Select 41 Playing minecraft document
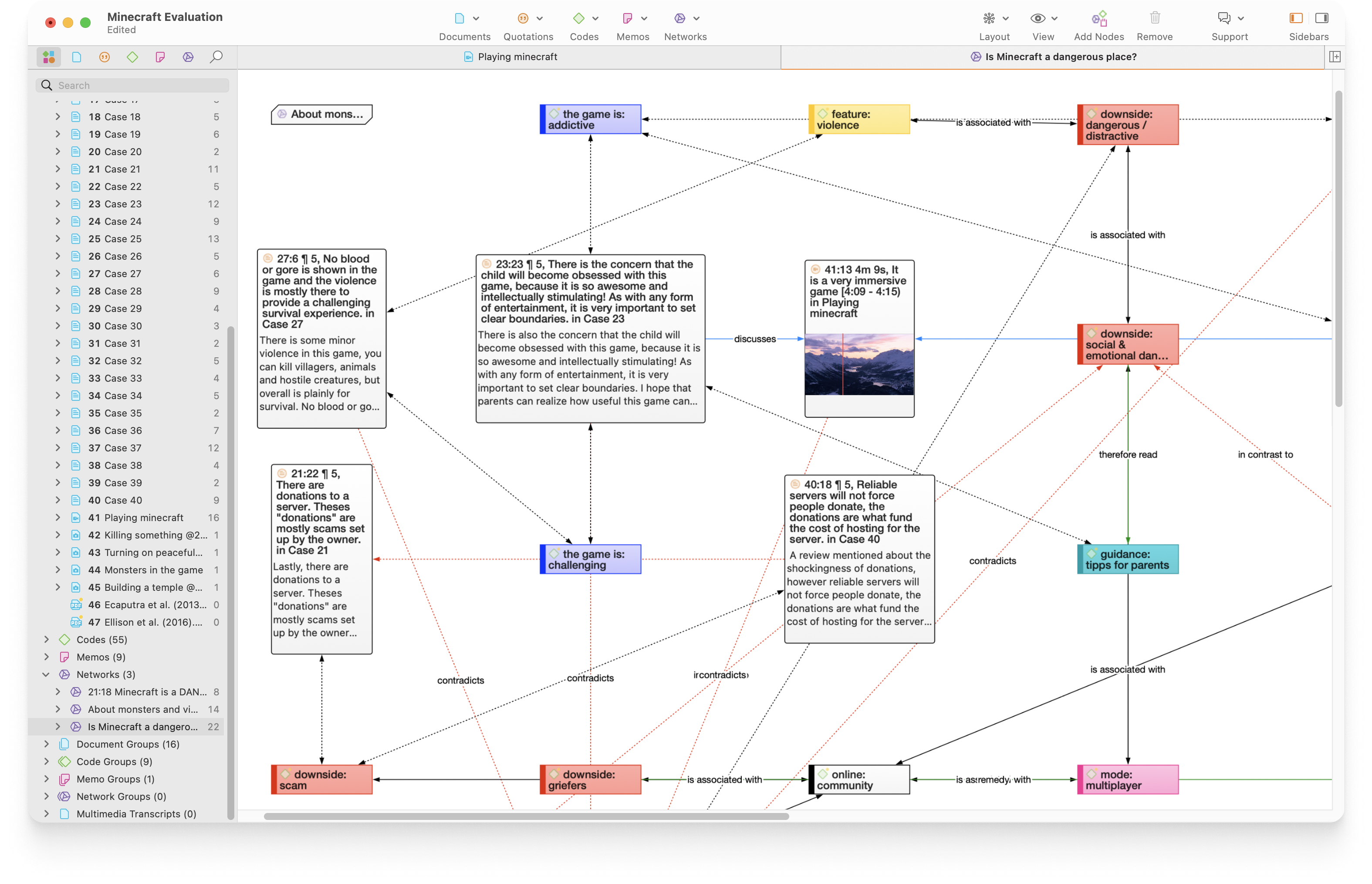The width and height of the screenshot is (1372, 884). coord(143,518)
